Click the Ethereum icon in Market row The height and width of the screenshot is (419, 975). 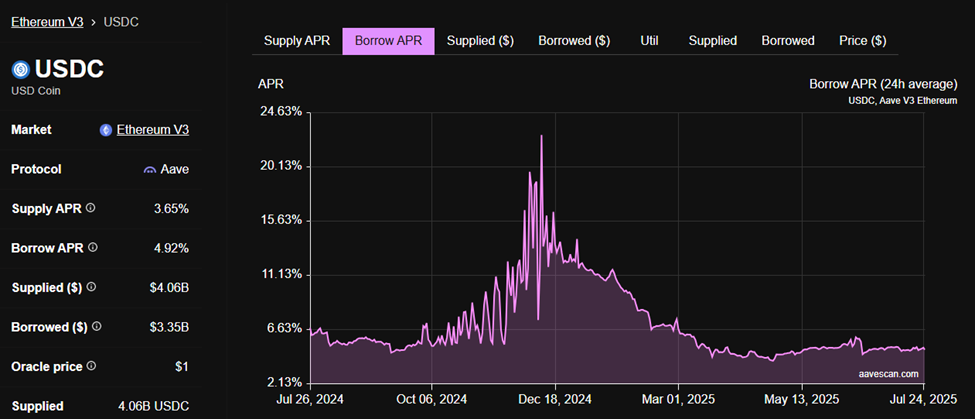tap(106, 130)
